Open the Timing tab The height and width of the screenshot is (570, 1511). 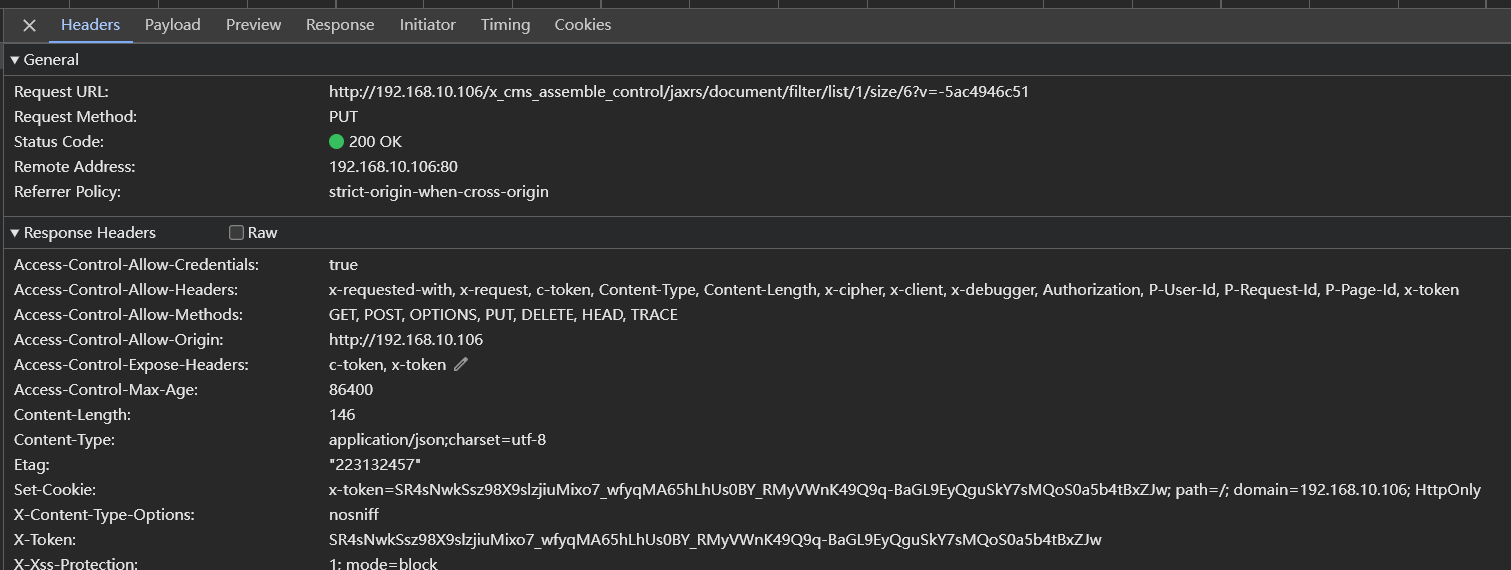coord(505,25)
